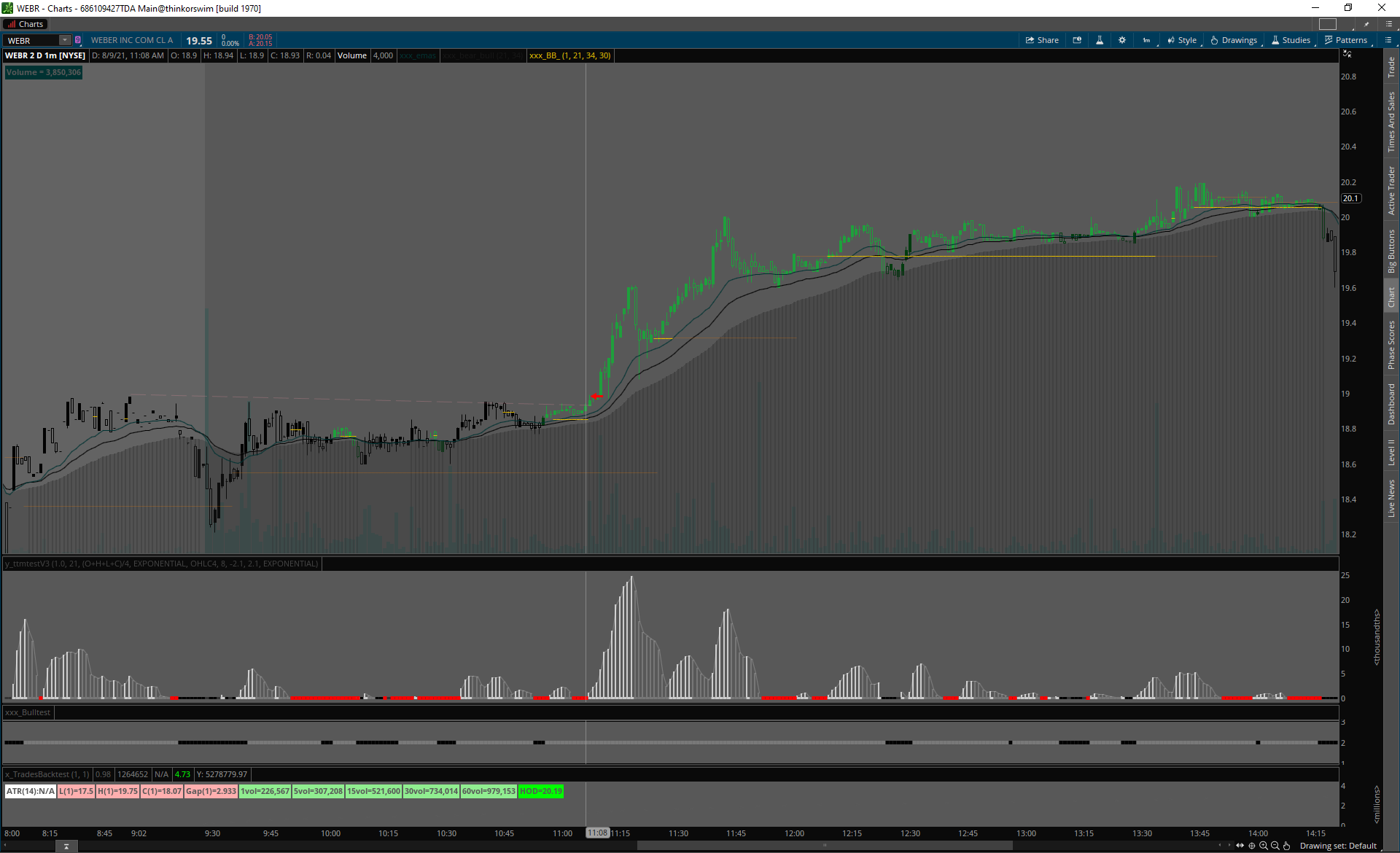This screenshot has height=853, width=1400.
Task: Open the 1m timeframe dropdown
Action: pyautogui.click(x=1147, y=40)
